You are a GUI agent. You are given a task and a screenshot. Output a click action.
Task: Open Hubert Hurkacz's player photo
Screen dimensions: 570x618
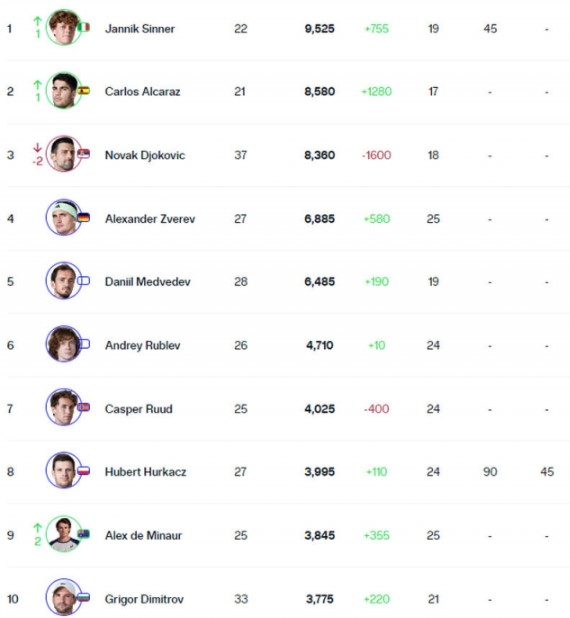[63, 470]
